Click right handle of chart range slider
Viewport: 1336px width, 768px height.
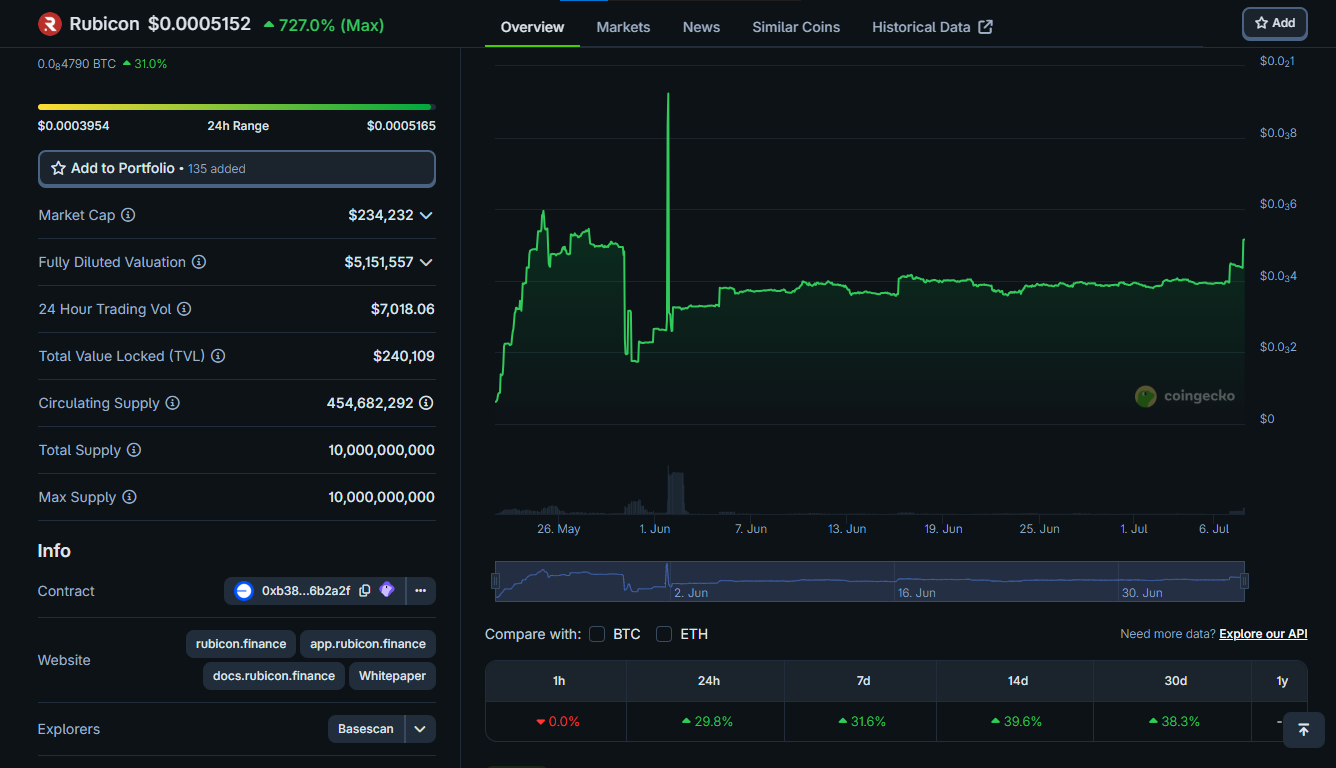[x=1245, y=581]
